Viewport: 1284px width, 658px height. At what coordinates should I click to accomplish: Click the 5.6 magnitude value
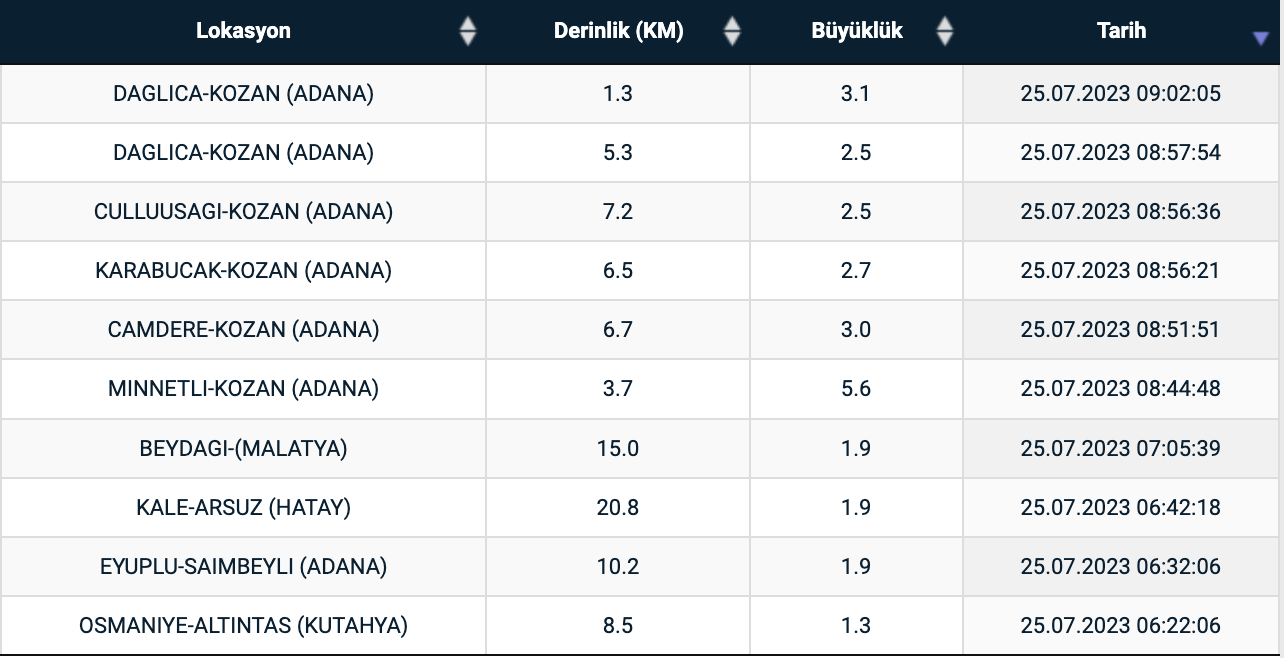coord(856,388)
